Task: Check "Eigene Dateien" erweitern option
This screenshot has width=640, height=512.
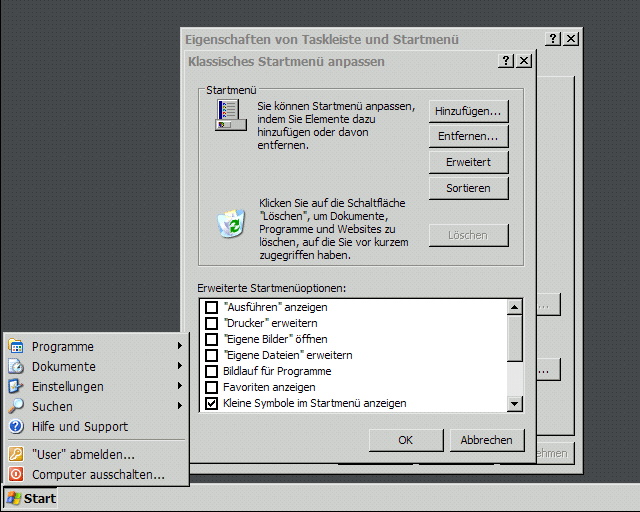Action: (x=211, y=355)
